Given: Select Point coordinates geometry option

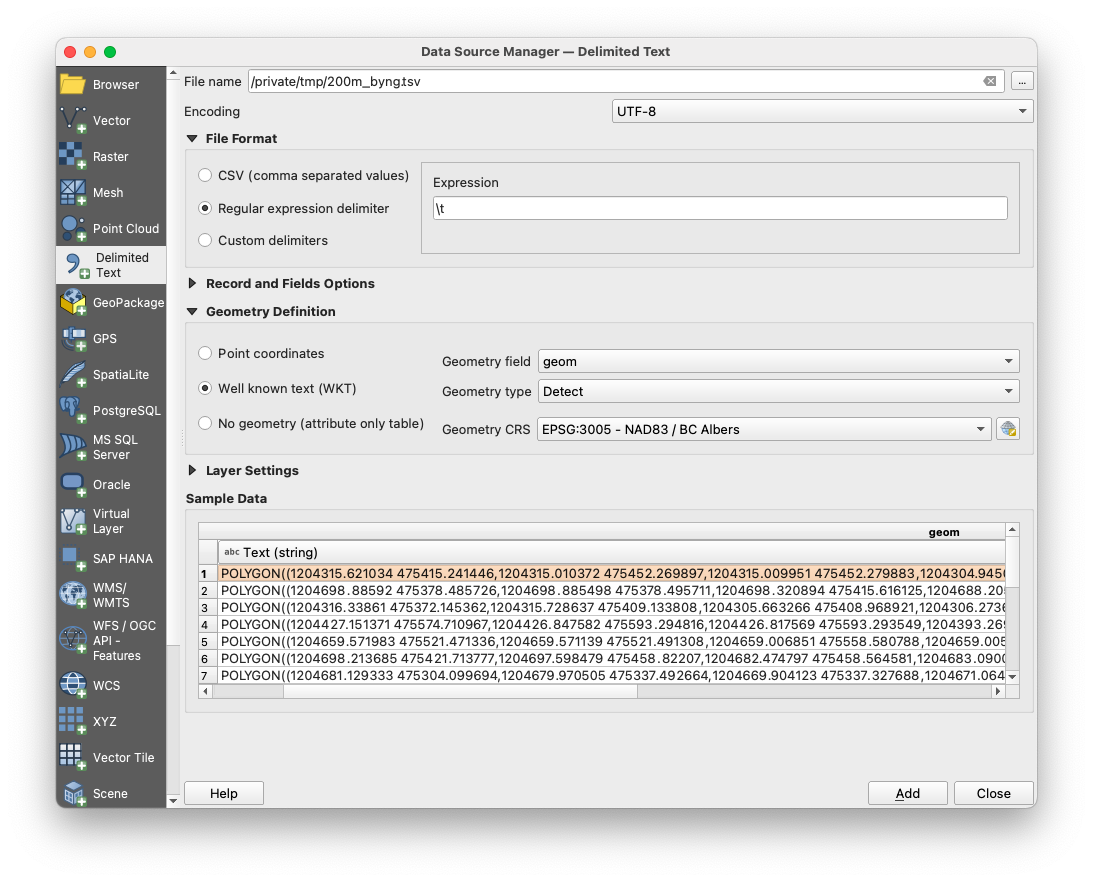Looking at the screenshot, I should coord(205,353).
